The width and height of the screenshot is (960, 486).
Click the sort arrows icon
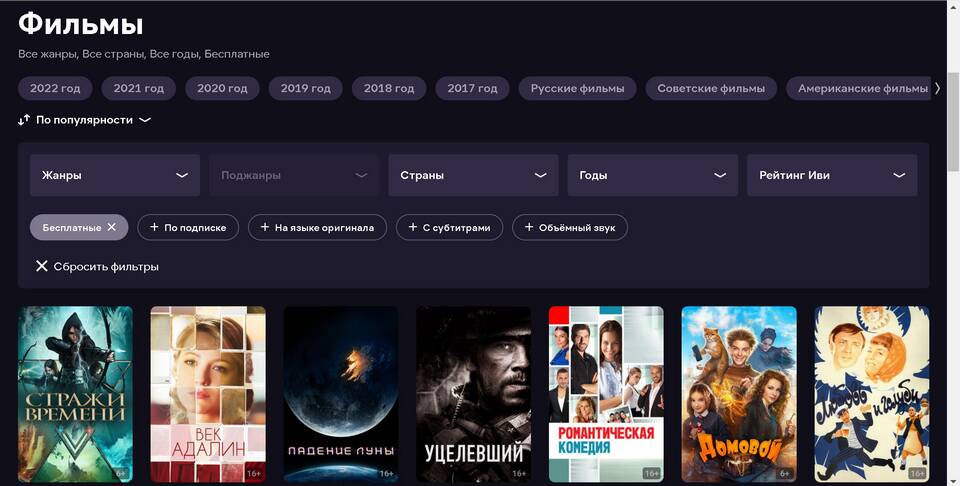pyautogui.click(x=24, y=120)
